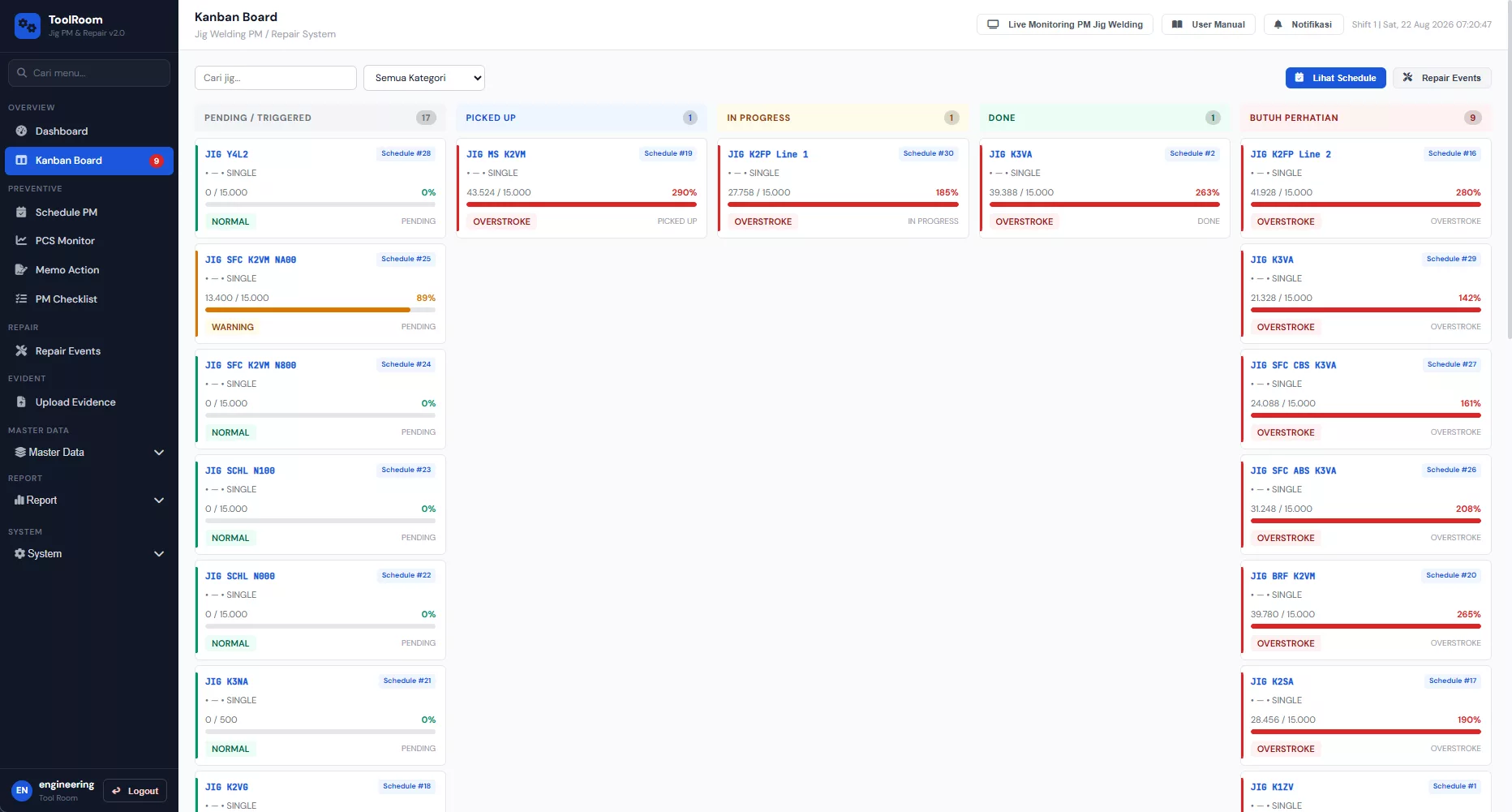Viewport: 1512px width, 812px height.
Task: Open the Schedule #30 tag on JIG K2FP Line 1
Action: pos(929,153)
